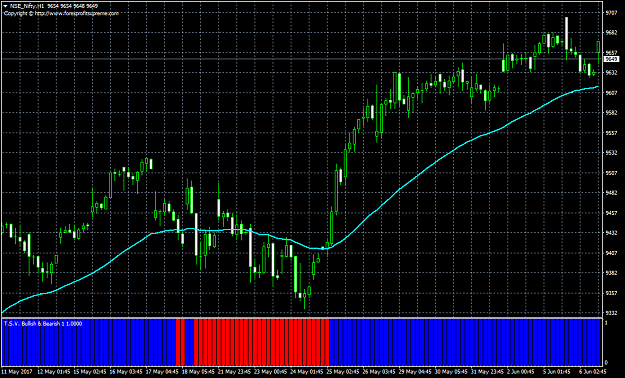Click the 18 May 05:45 time label
625x378 pixels.
pyautogui.click(x=198, y=372)
